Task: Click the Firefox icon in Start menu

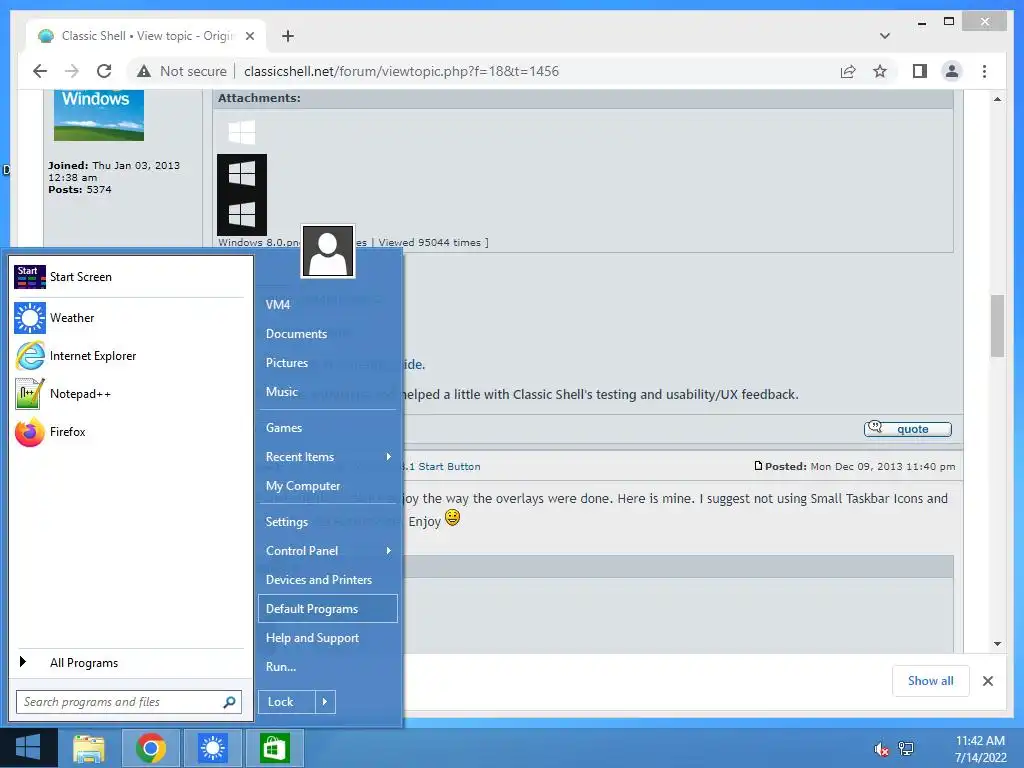Action: 30,432
